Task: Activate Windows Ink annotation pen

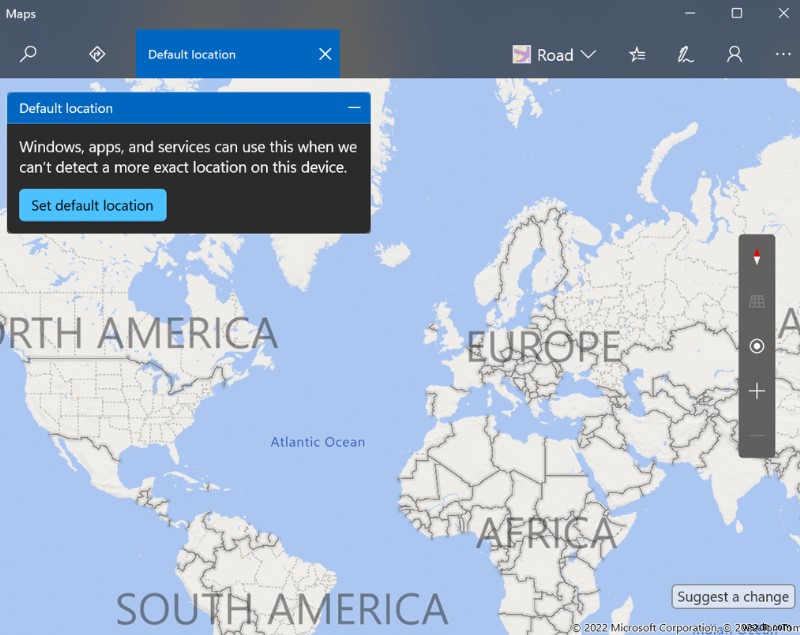Action: pyautogui.click(x=685, y=54)
